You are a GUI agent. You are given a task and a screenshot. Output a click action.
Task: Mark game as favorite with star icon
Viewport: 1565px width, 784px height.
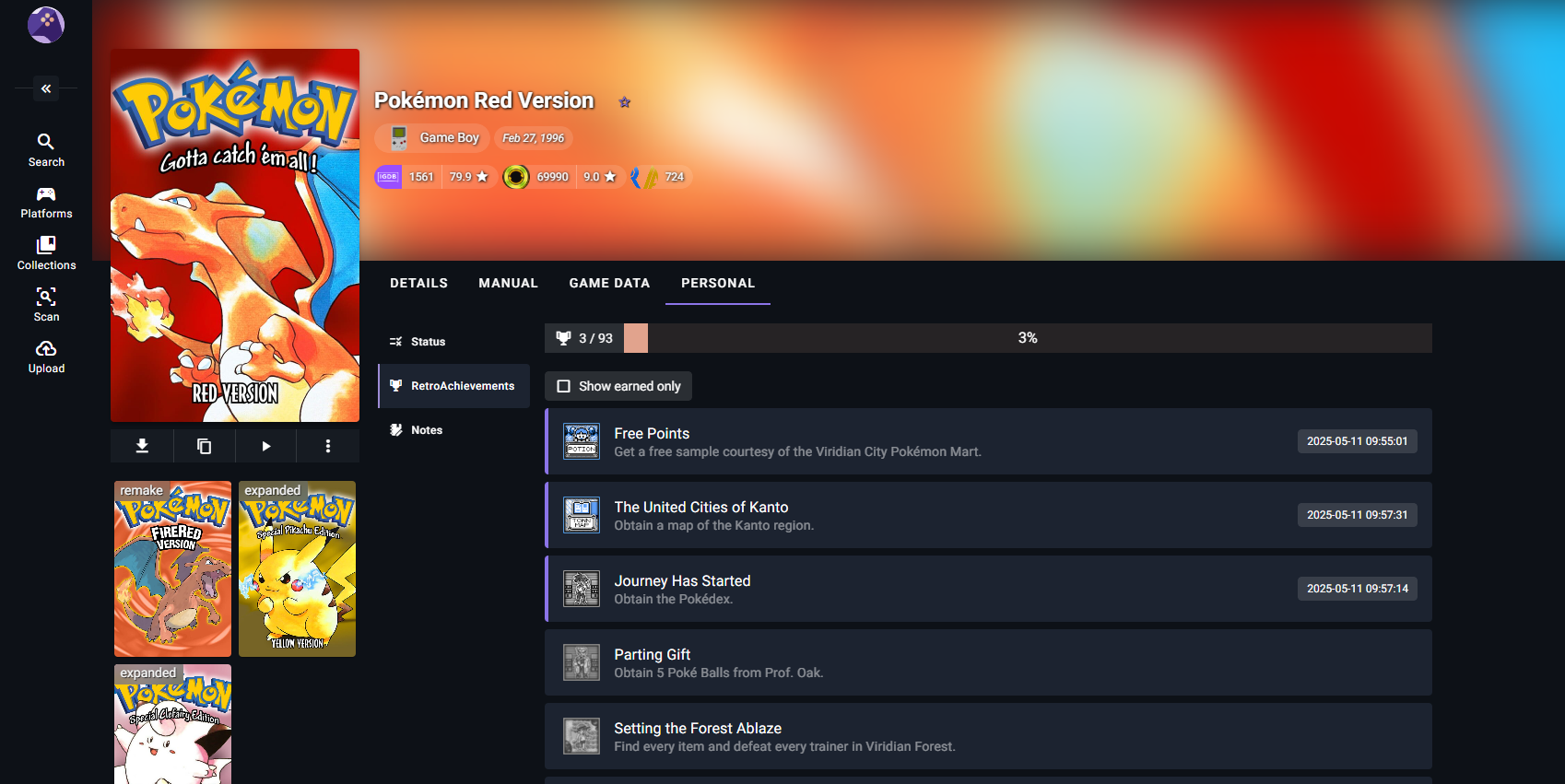pos(625,102)
